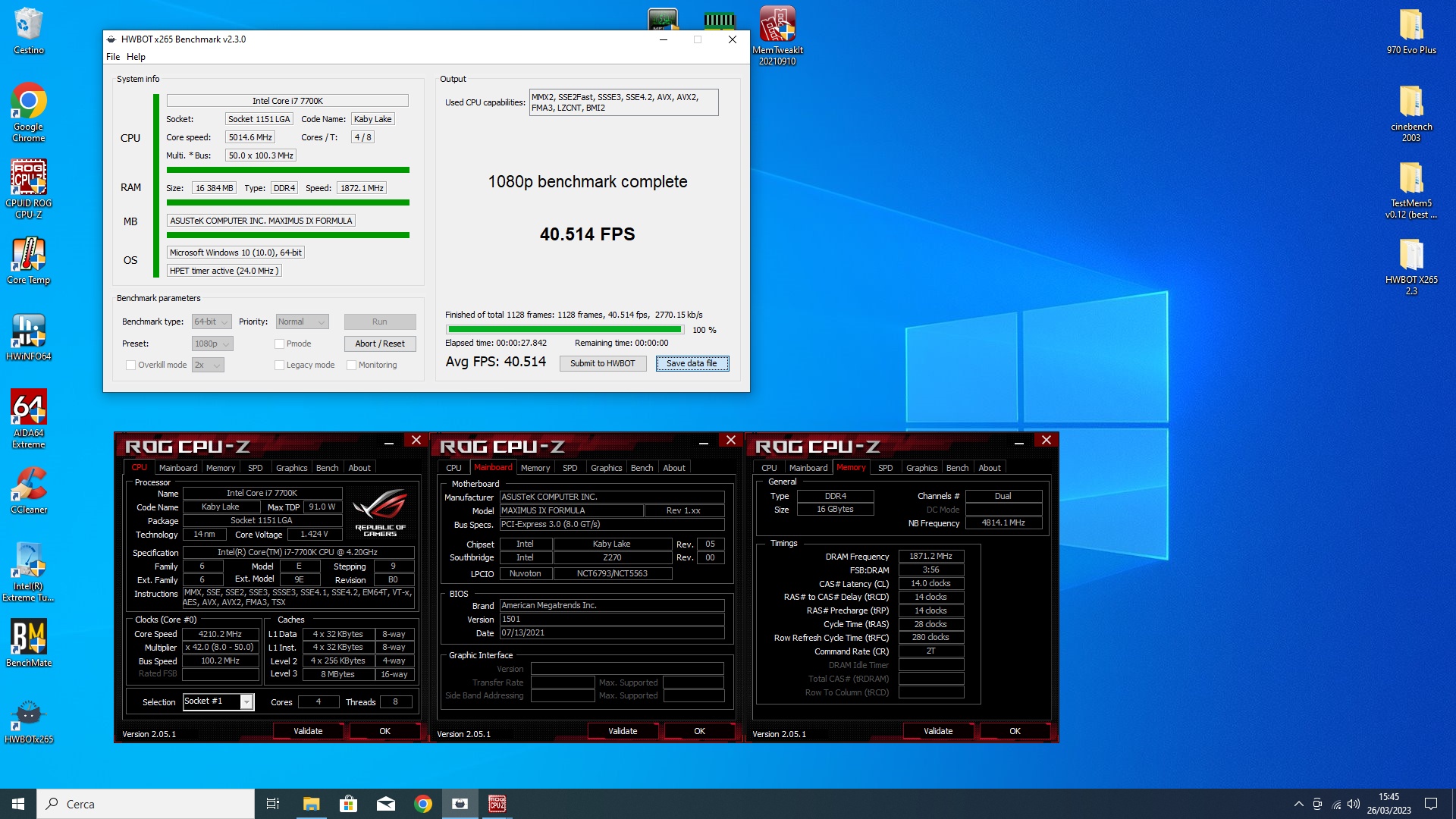Viewport: 1456px width, 819px height.
Task: Open the Help menu in HWBOT x265
Action: coord(136,57)
